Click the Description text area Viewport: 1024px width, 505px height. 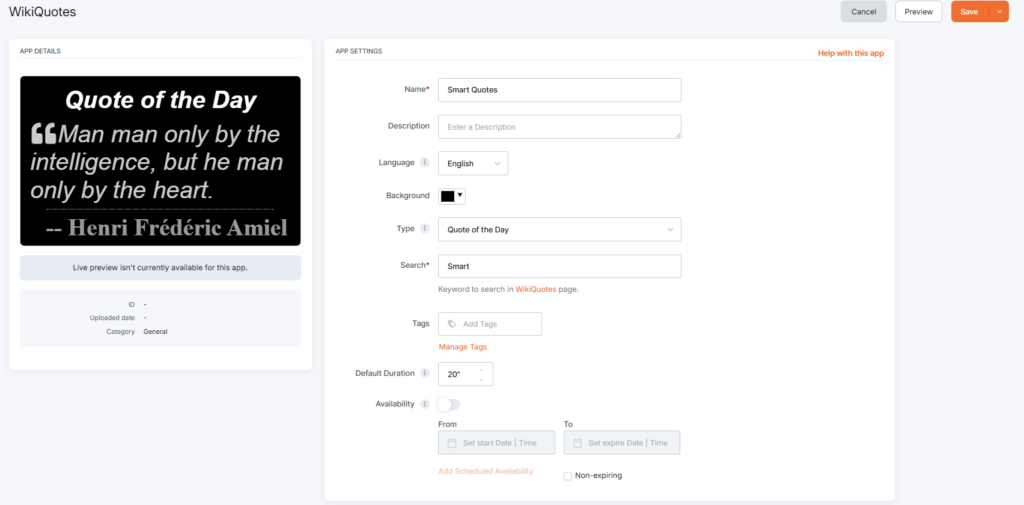tap(560, 127)
